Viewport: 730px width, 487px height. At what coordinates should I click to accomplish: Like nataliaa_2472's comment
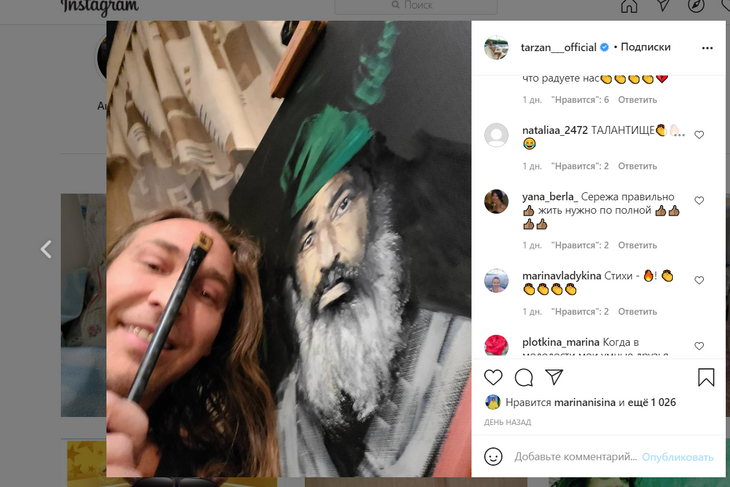point(699,135)
